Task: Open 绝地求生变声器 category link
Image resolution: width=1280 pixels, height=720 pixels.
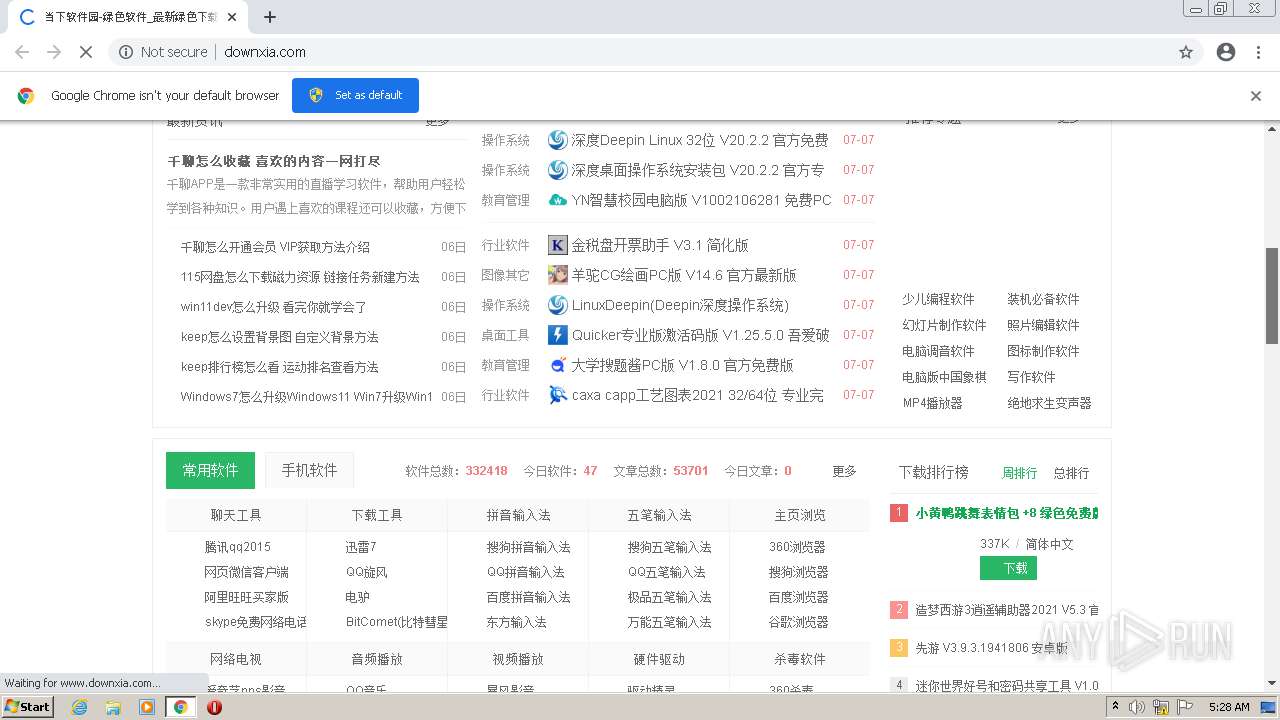Action: (1049, 403)
